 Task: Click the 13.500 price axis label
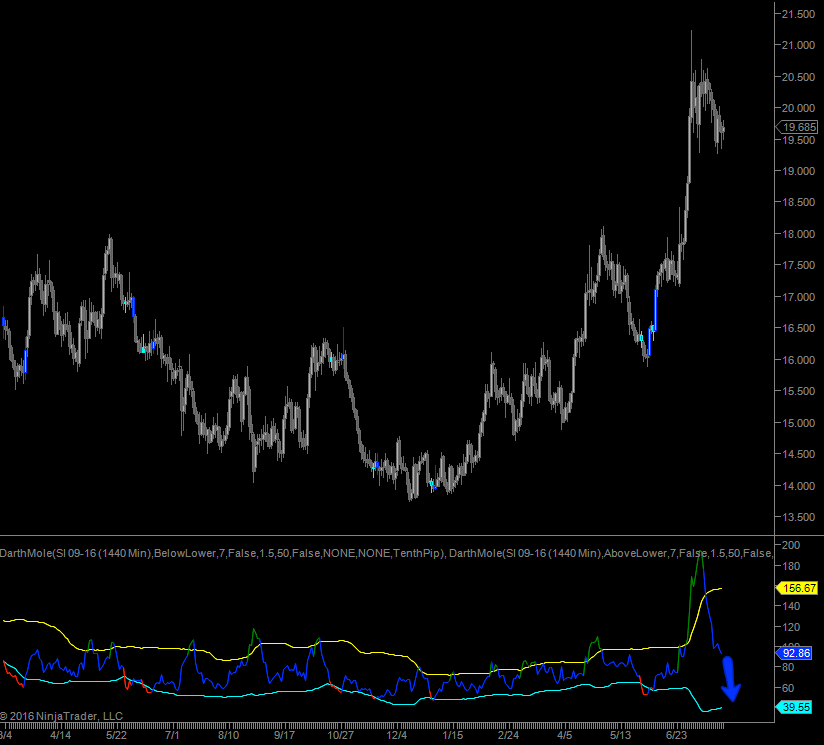[x=798, y=517]
